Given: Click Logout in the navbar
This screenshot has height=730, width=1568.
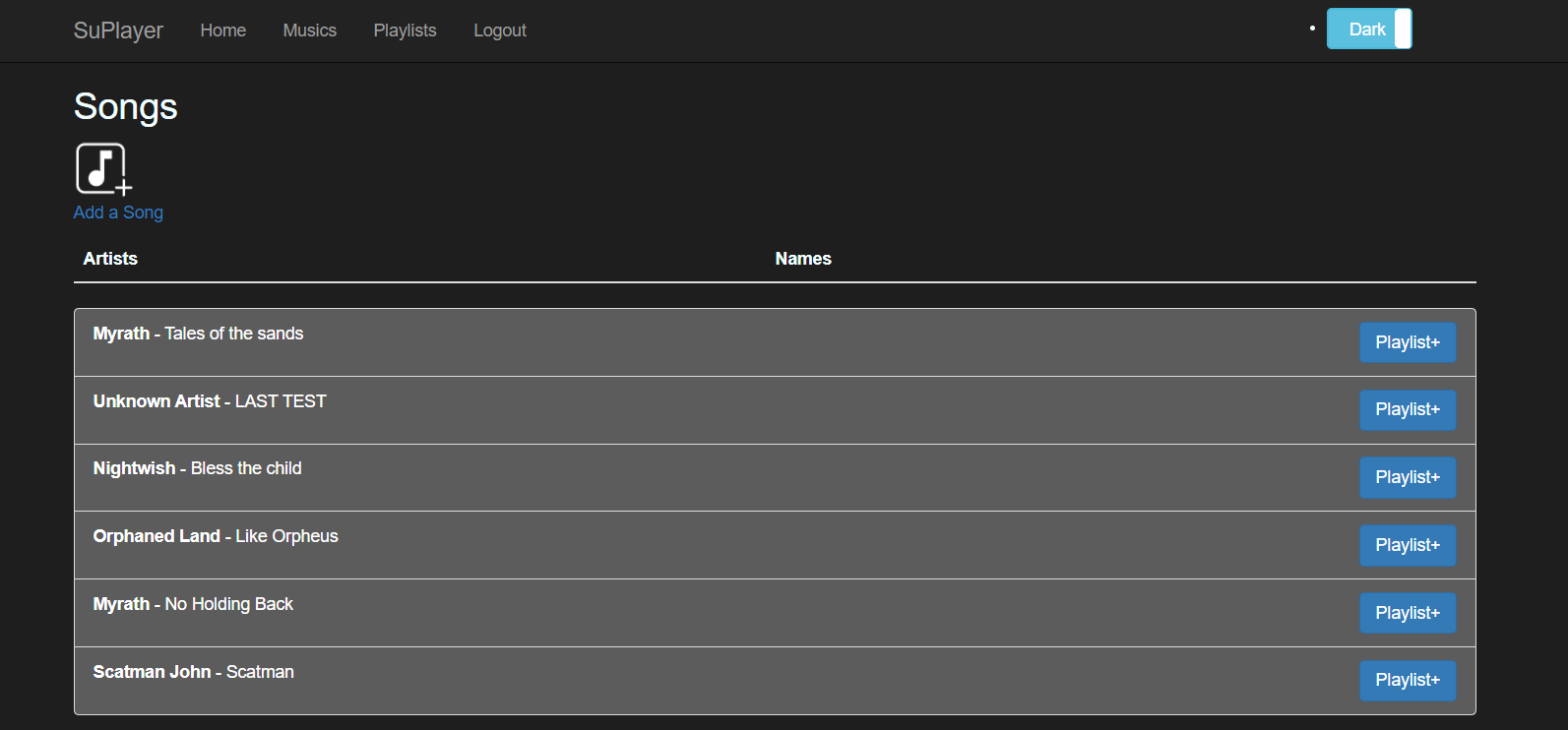Looking at the screenshot, I should coord(500,30).
